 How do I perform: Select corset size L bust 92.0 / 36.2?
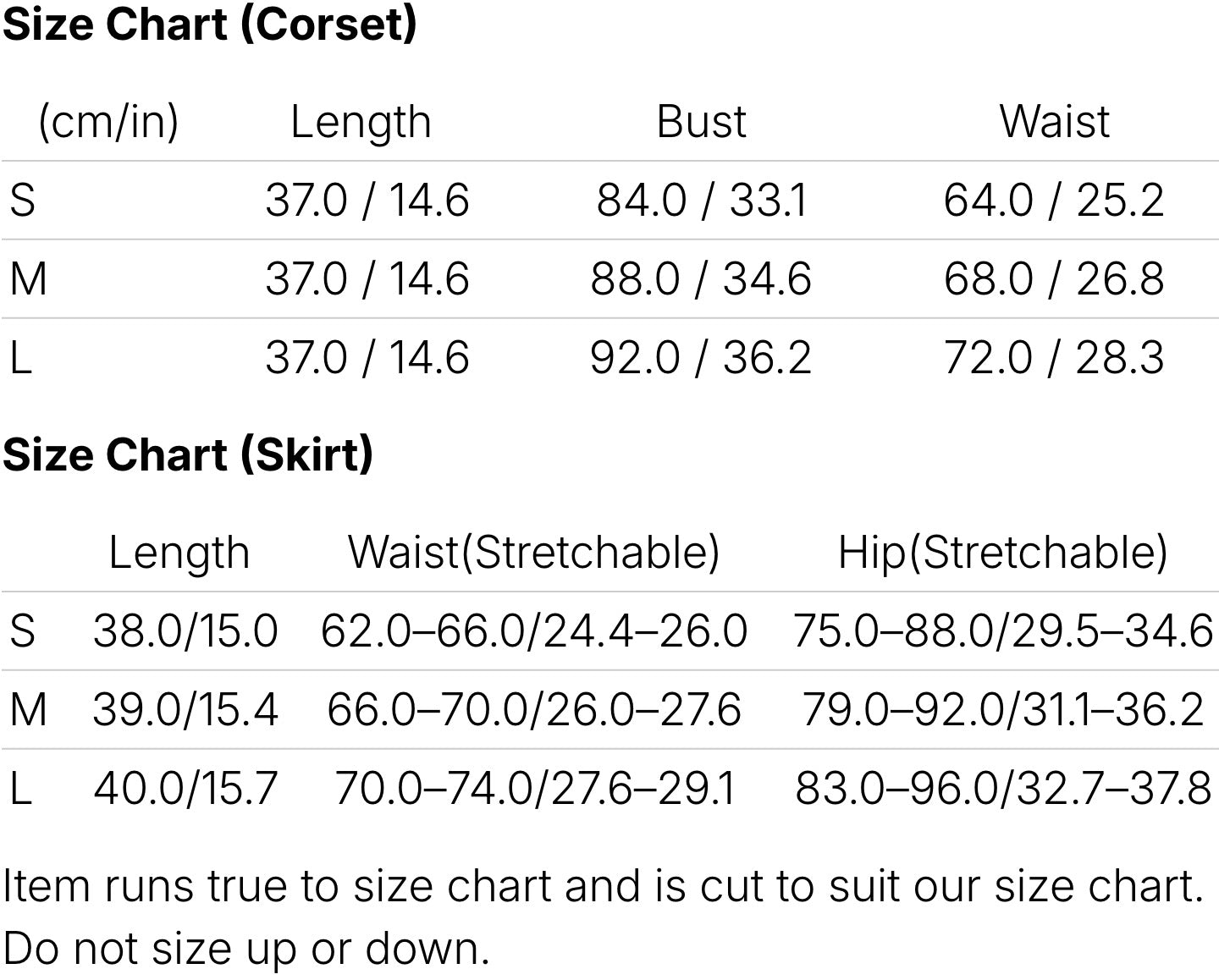coord(701,357)
